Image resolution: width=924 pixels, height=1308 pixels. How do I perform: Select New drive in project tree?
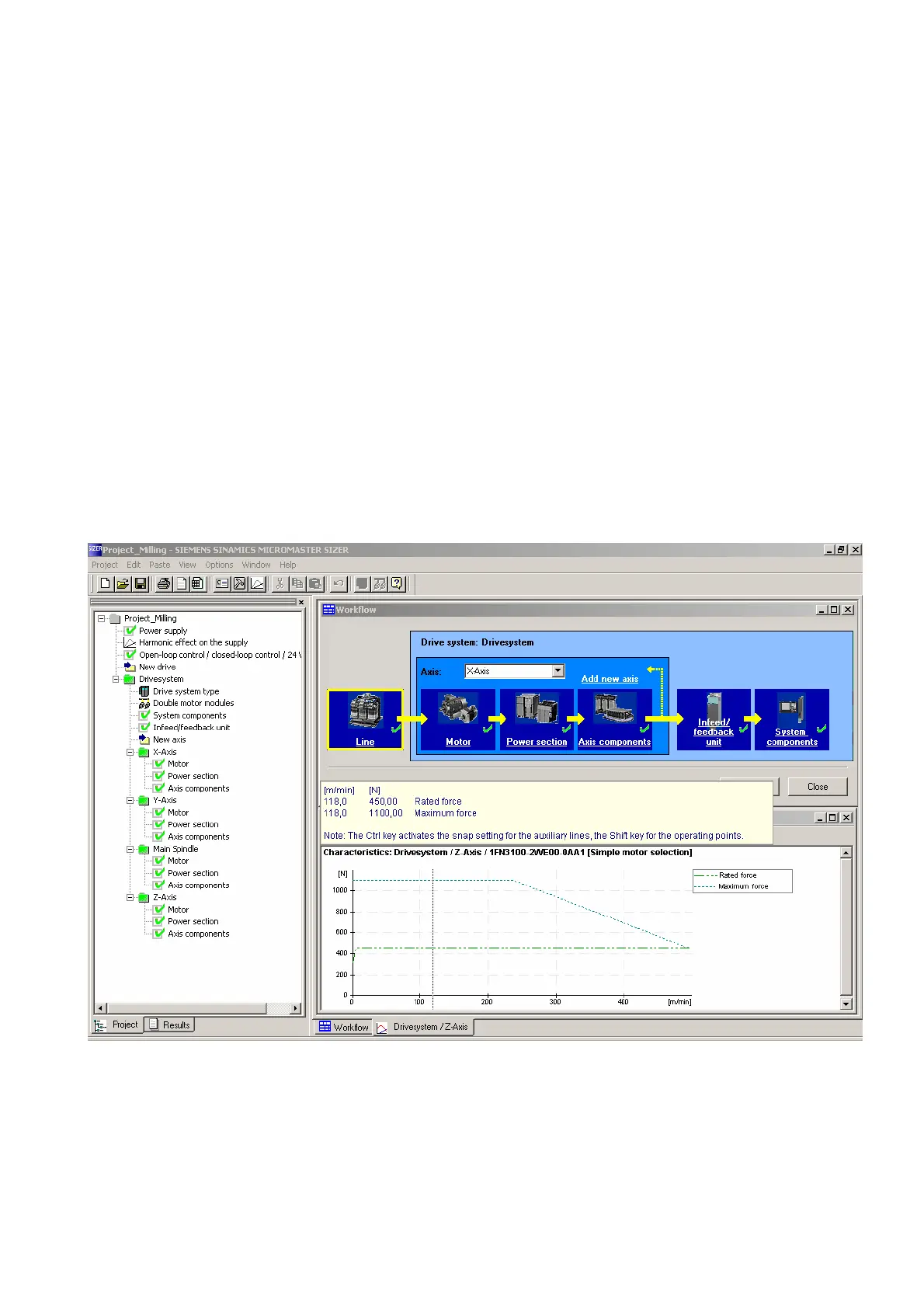pos(157,666)
